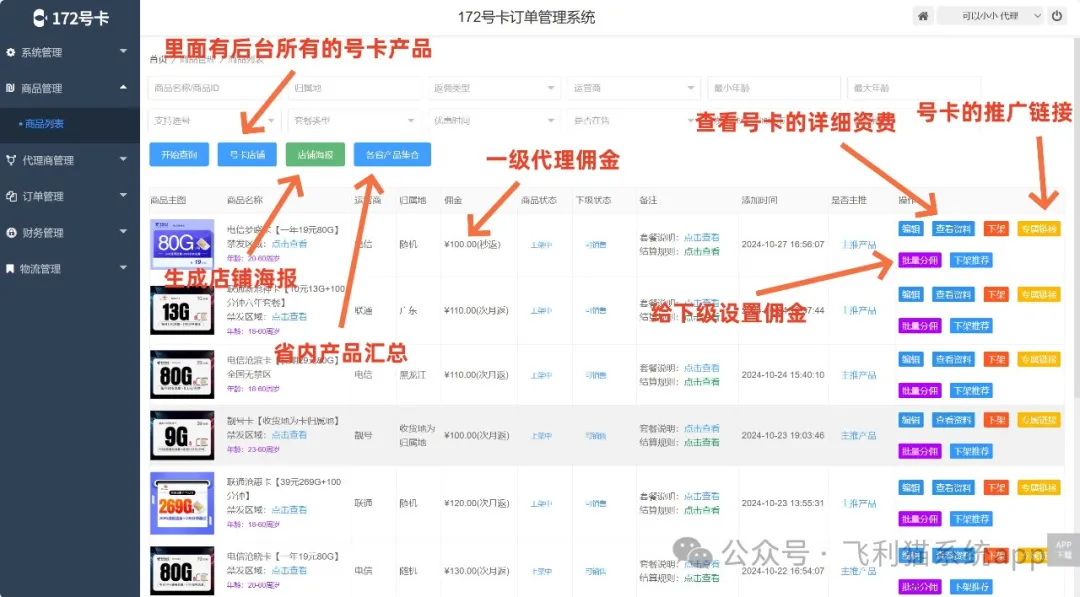Open the 269G product image
The height and width of the screenshot is (597, 1080).
(183, 503)
